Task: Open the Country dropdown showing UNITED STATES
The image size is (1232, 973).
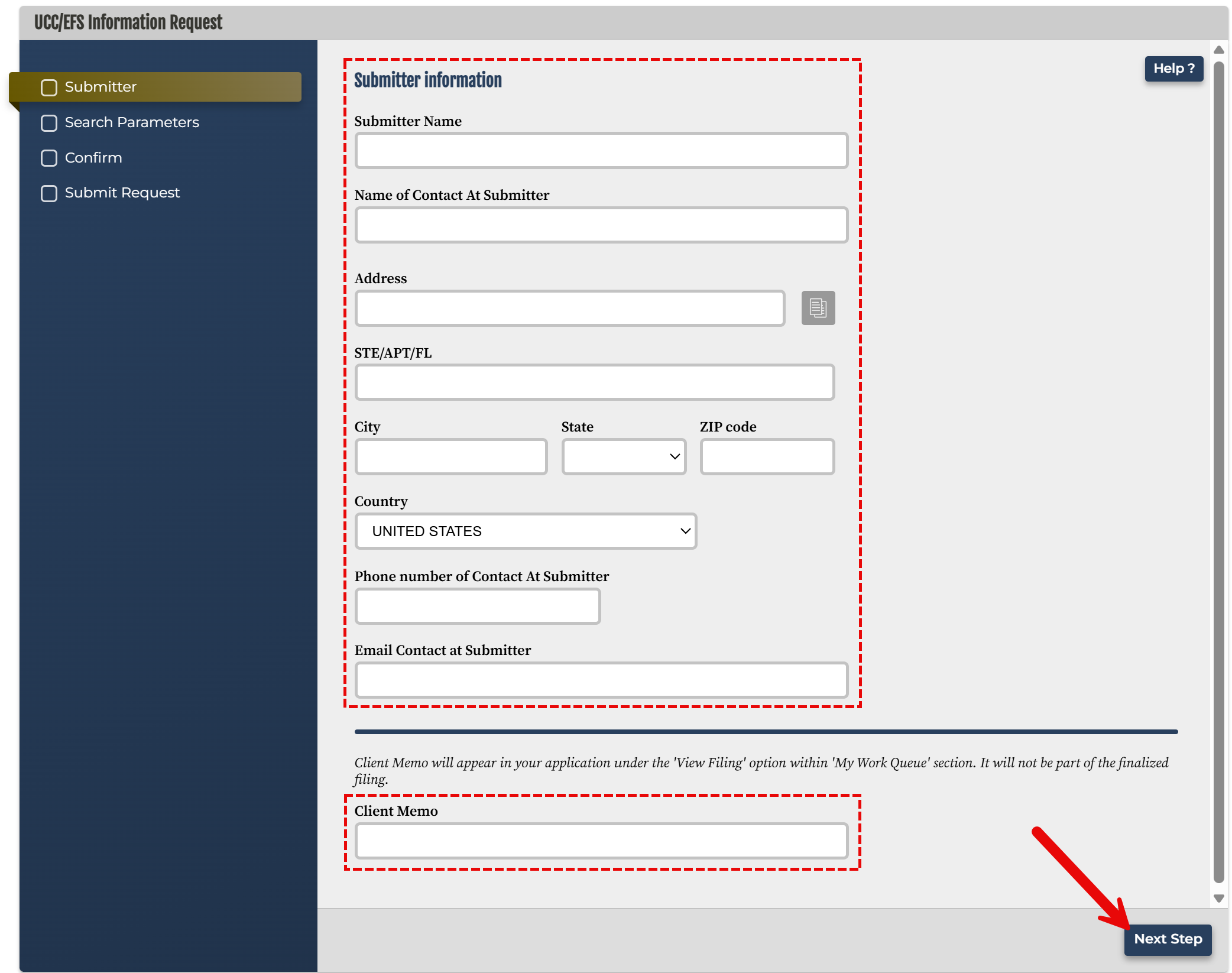Action: click(526, 531)
